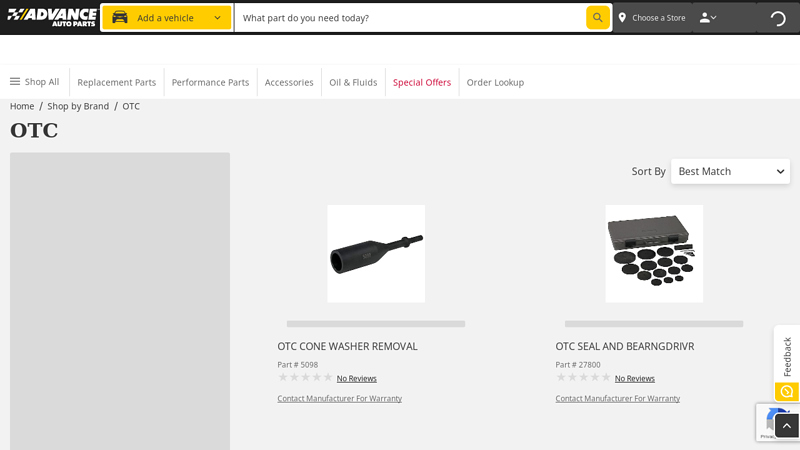Open warranty link for seal and bearing driver
Viewport: 800px width, 450px height.
tap(618, 398)
